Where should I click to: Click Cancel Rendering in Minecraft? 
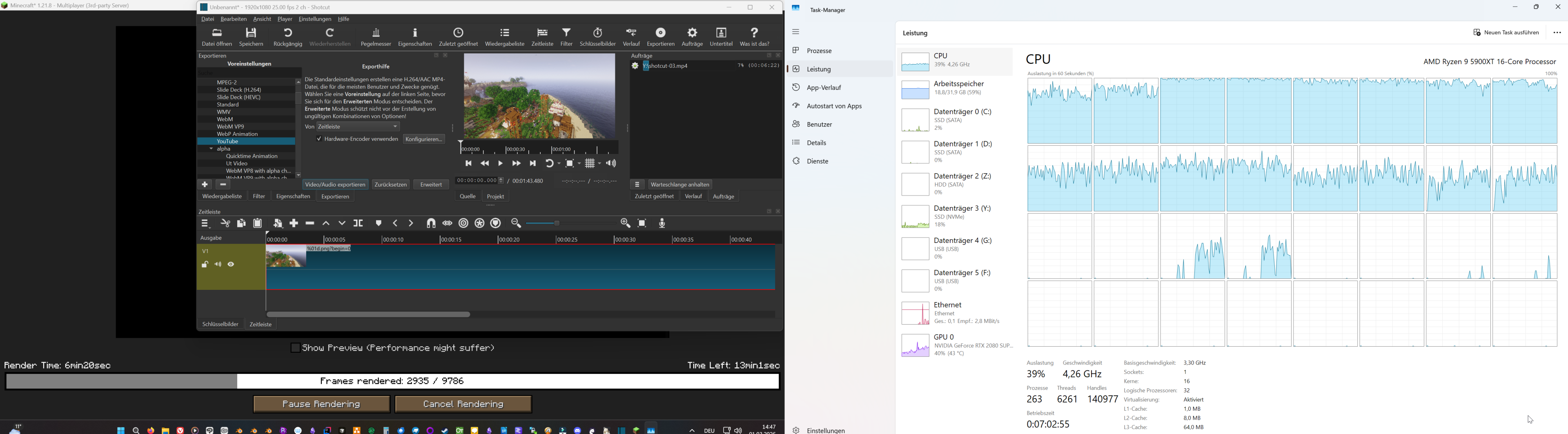click(x=463, y=404)
